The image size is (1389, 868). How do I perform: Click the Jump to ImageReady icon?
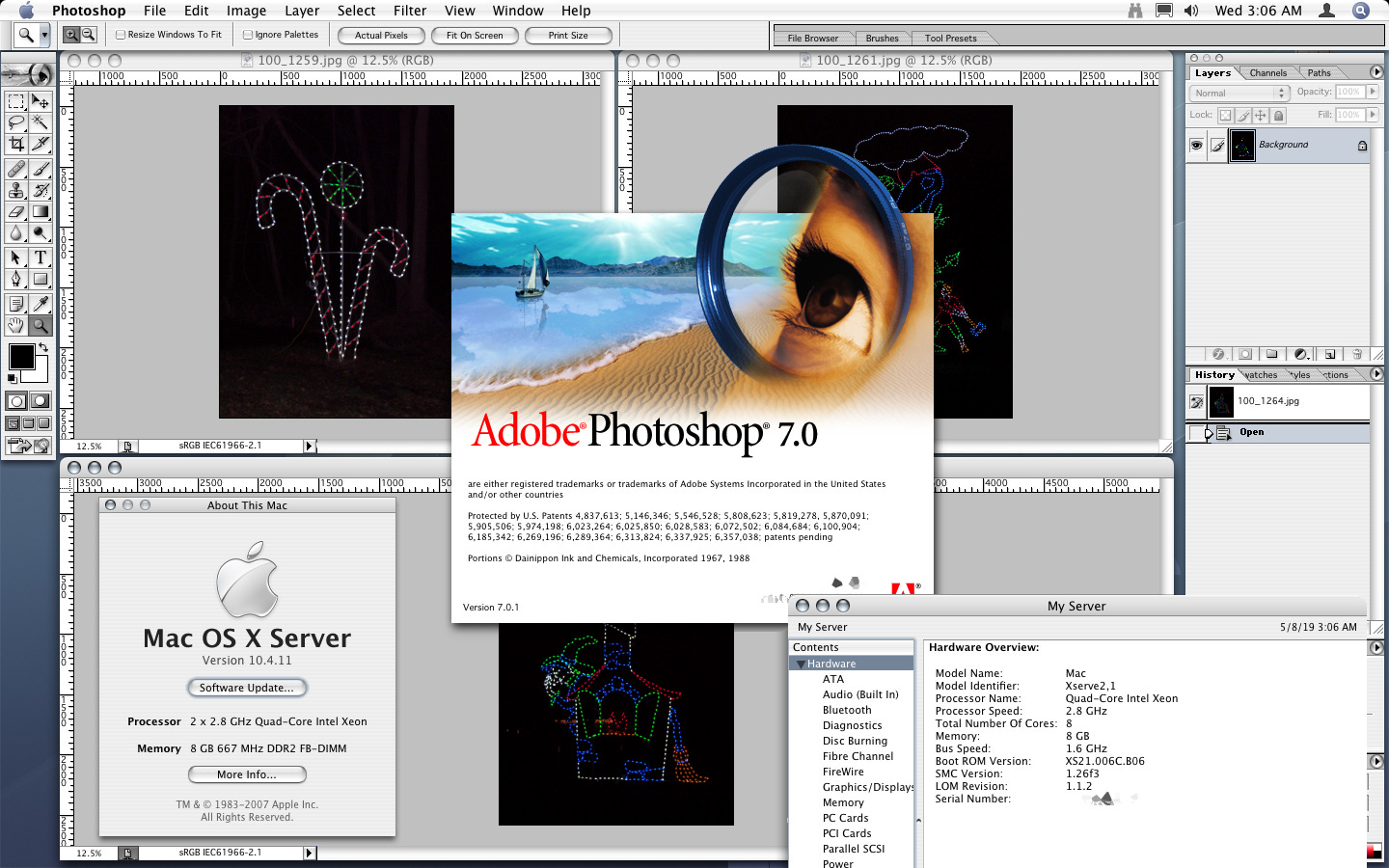tap(28, 446)
